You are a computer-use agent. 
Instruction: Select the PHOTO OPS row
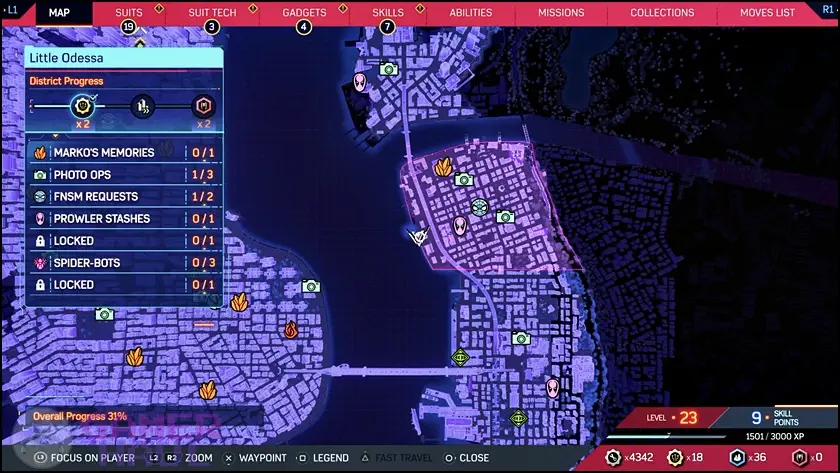125,175
